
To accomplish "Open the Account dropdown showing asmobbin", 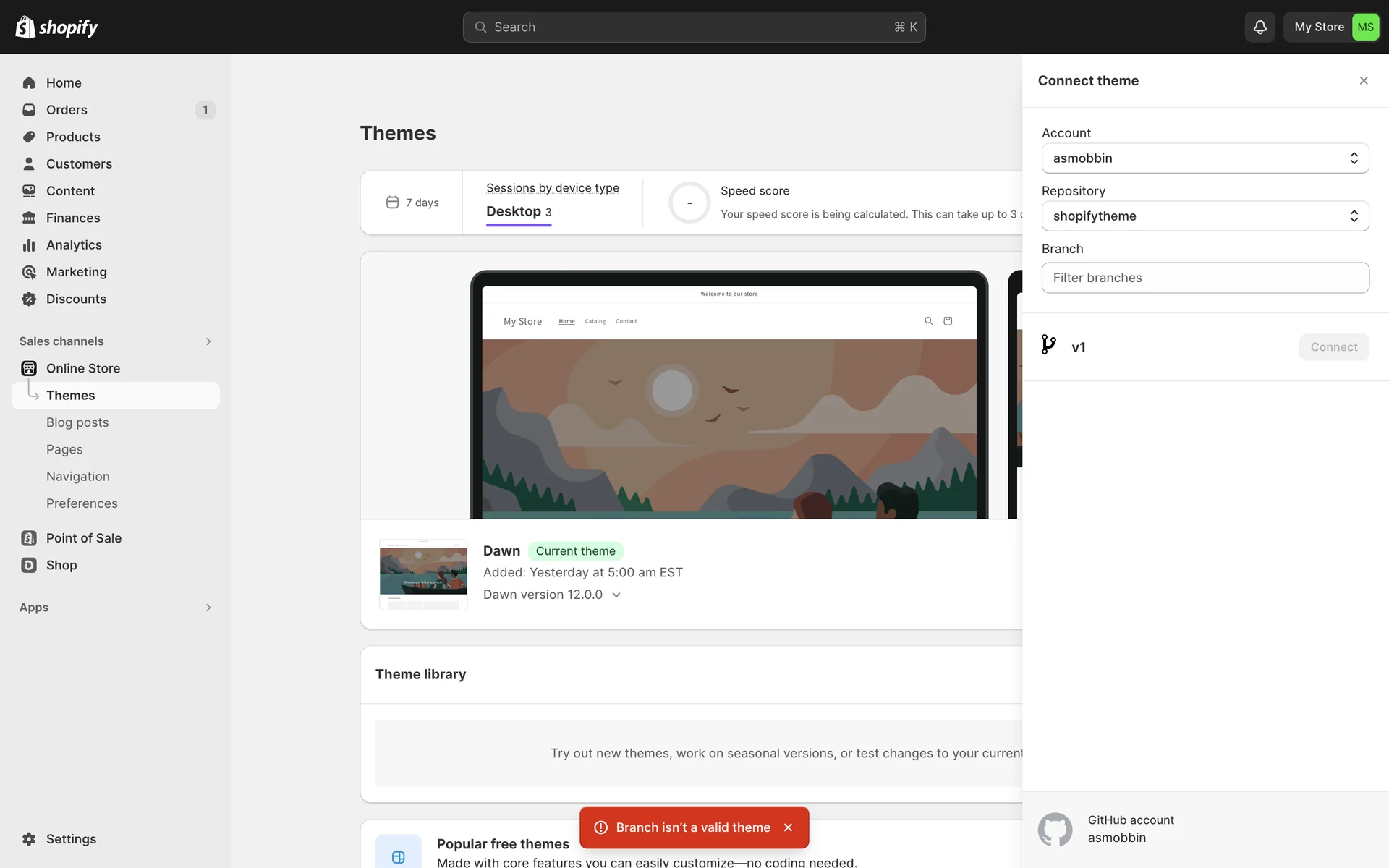I will (x=1205, y=158).
